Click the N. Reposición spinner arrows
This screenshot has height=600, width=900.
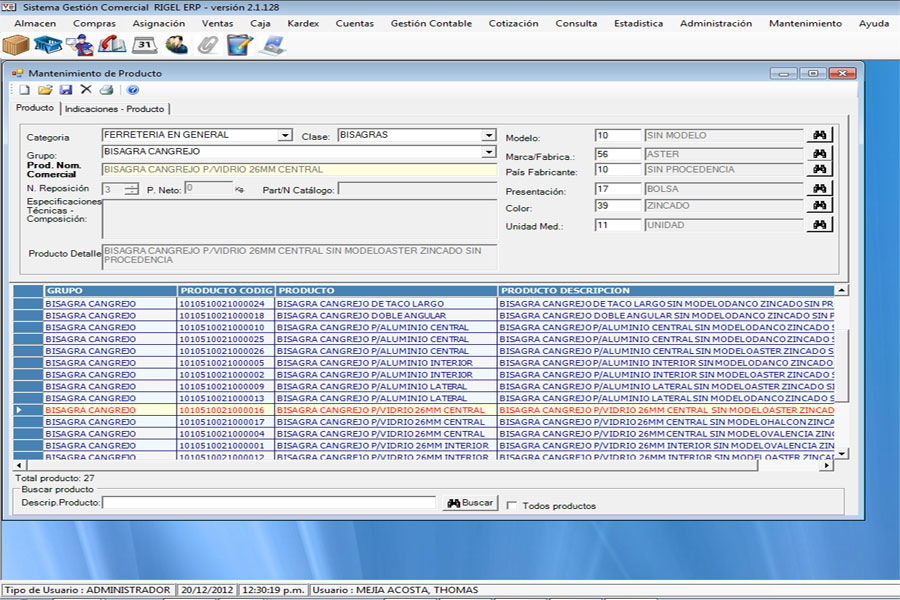[132, 188]
